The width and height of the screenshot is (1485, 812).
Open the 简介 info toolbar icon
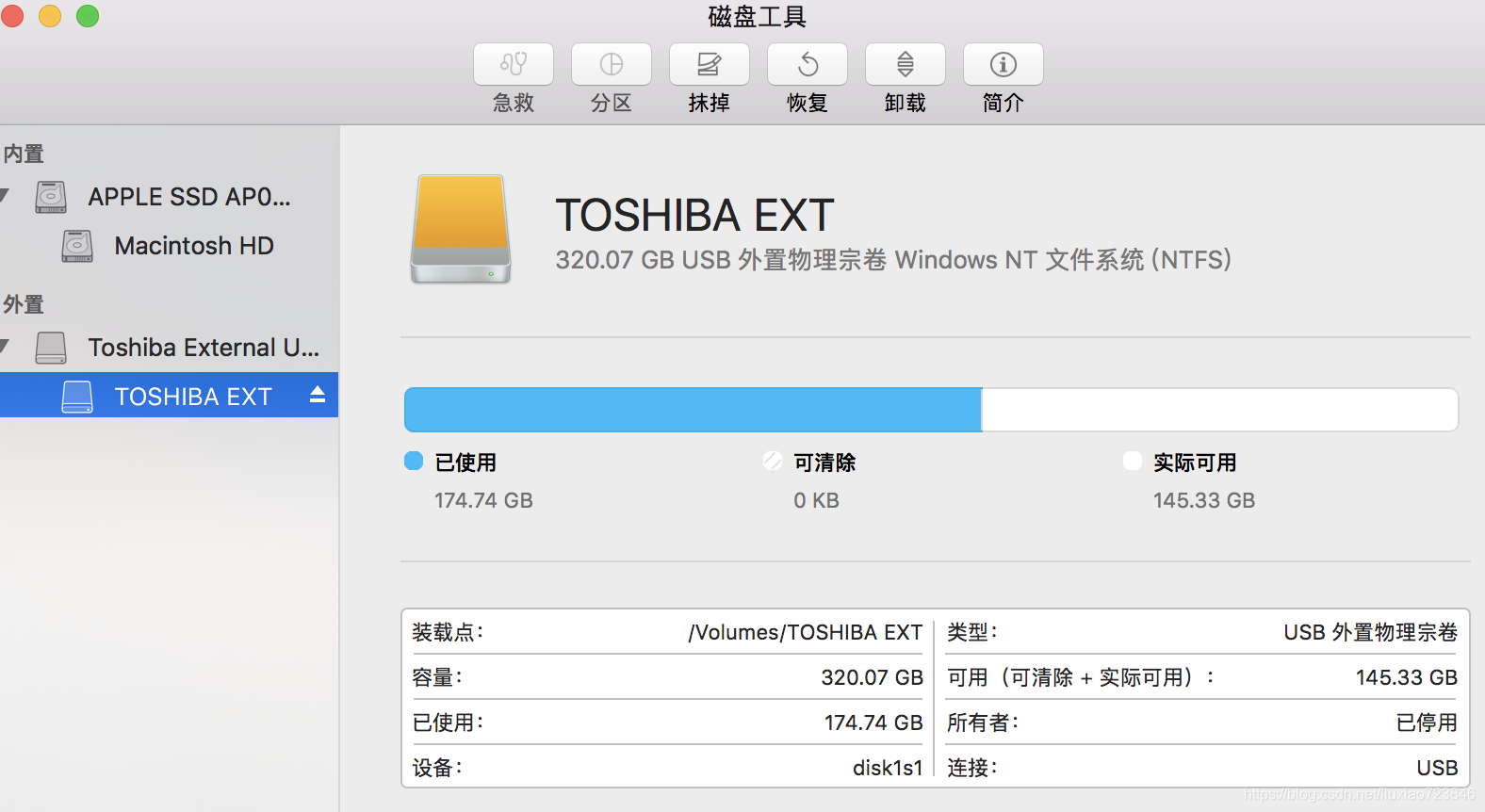(x=1004, y=64)
